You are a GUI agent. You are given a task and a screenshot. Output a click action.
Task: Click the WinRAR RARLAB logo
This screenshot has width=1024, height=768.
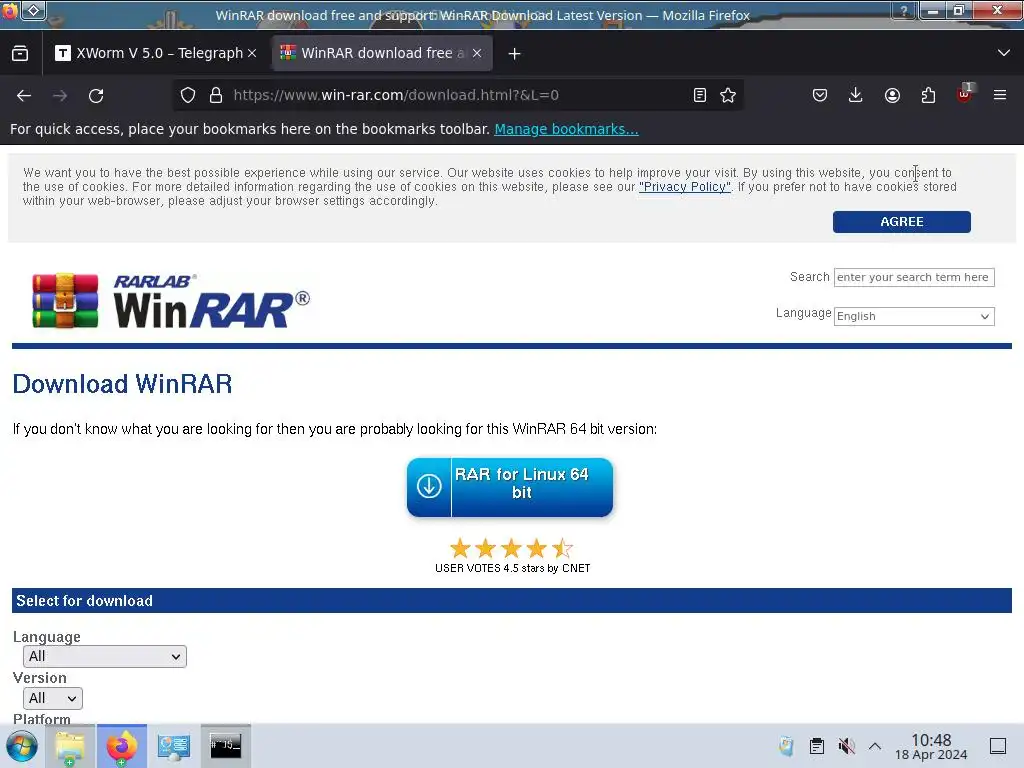pos(171,300)
